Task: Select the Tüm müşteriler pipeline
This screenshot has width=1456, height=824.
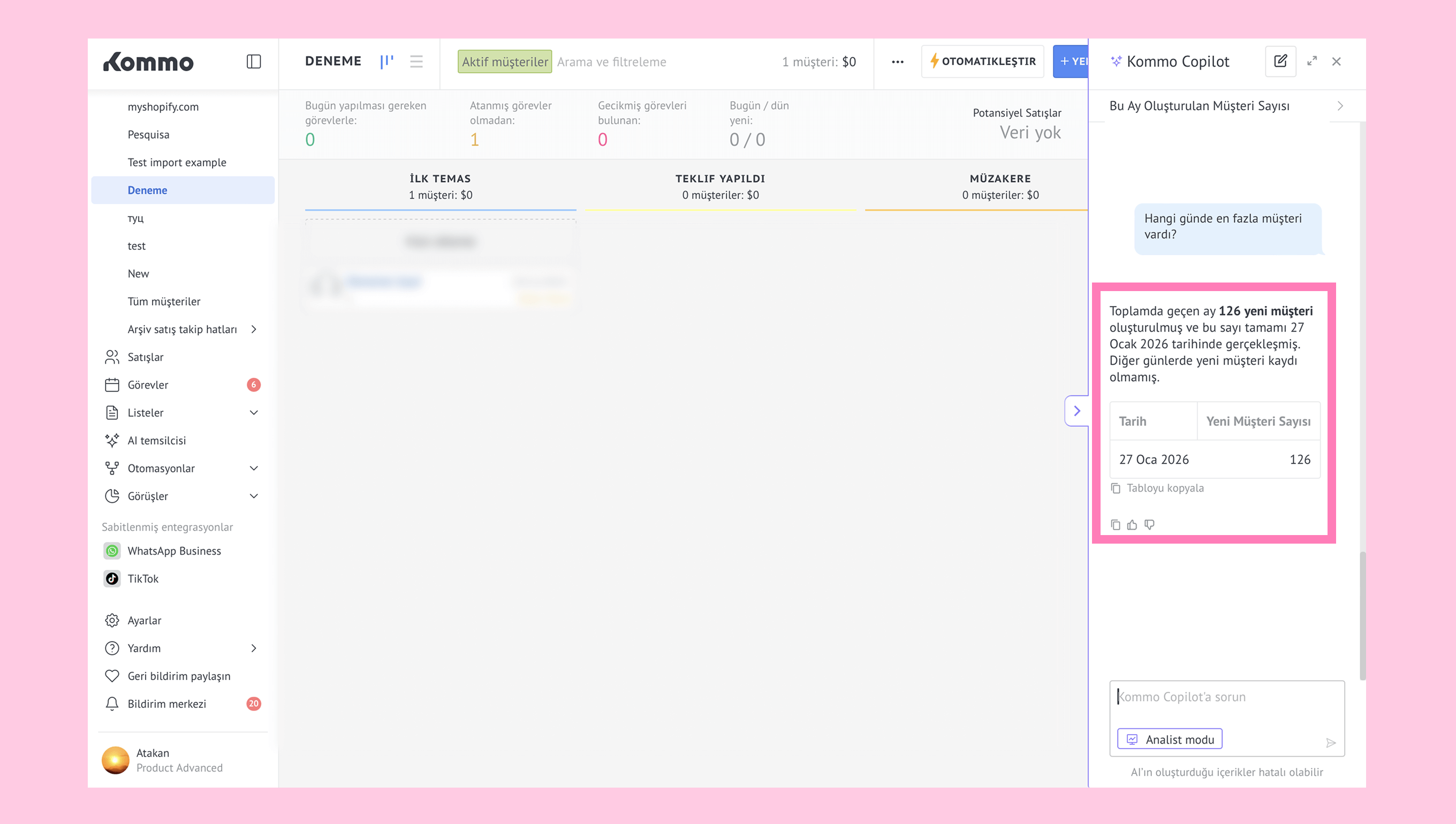Action: click(164, 301)
